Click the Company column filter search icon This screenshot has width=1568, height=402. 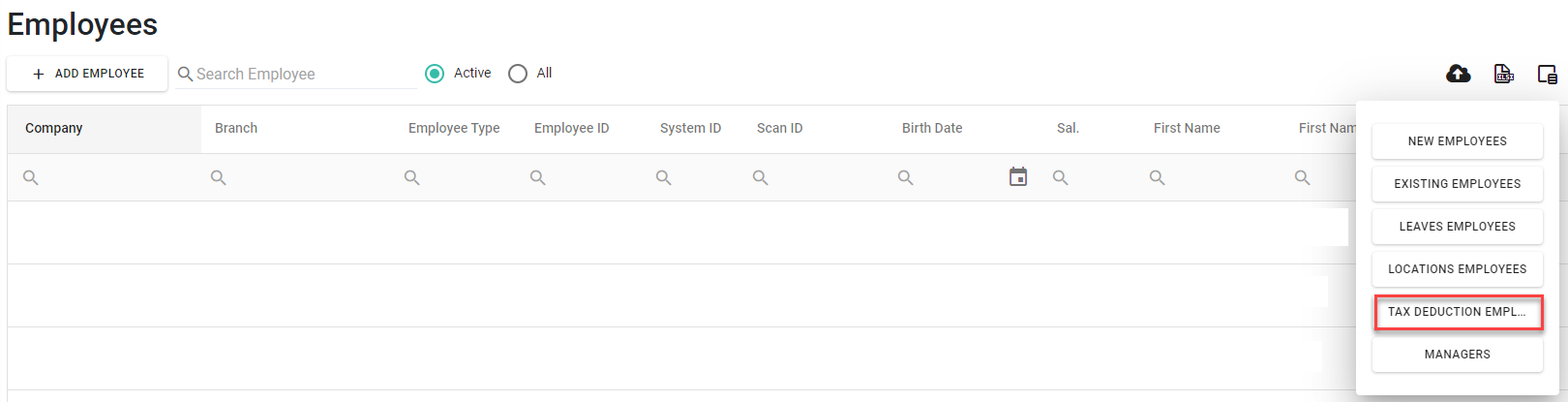point(31,178)
